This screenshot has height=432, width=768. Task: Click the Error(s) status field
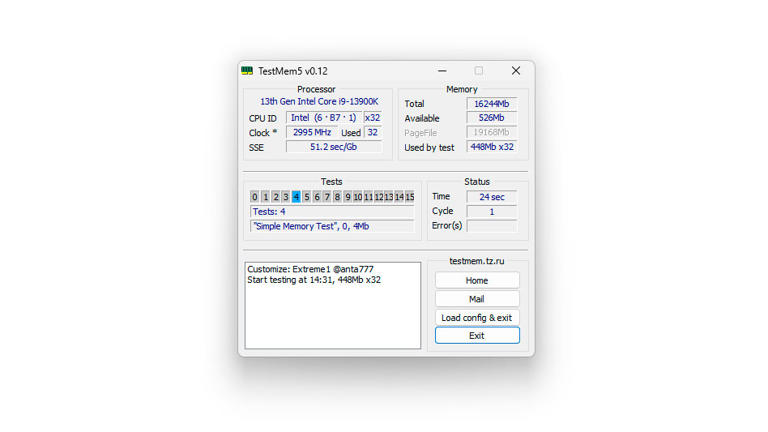491,226
